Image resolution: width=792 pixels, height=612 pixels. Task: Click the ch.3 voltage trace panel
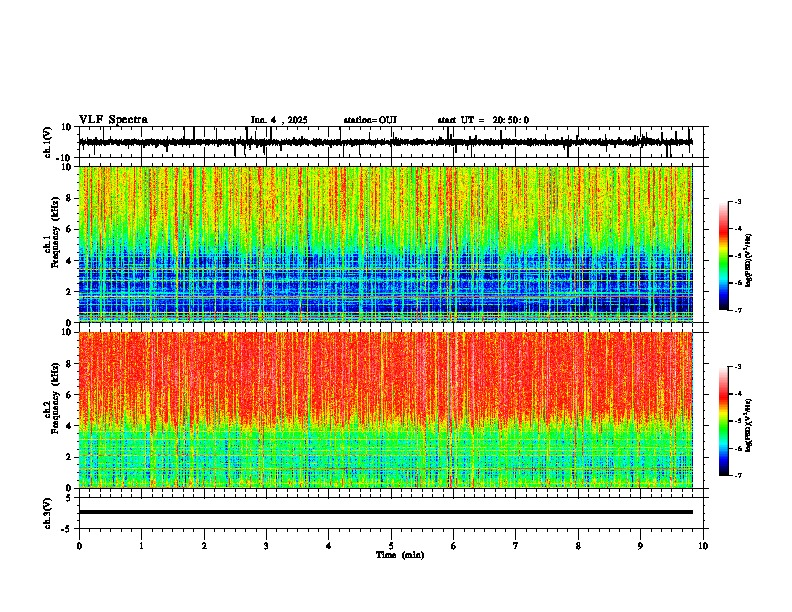click(x=393, y=513)
